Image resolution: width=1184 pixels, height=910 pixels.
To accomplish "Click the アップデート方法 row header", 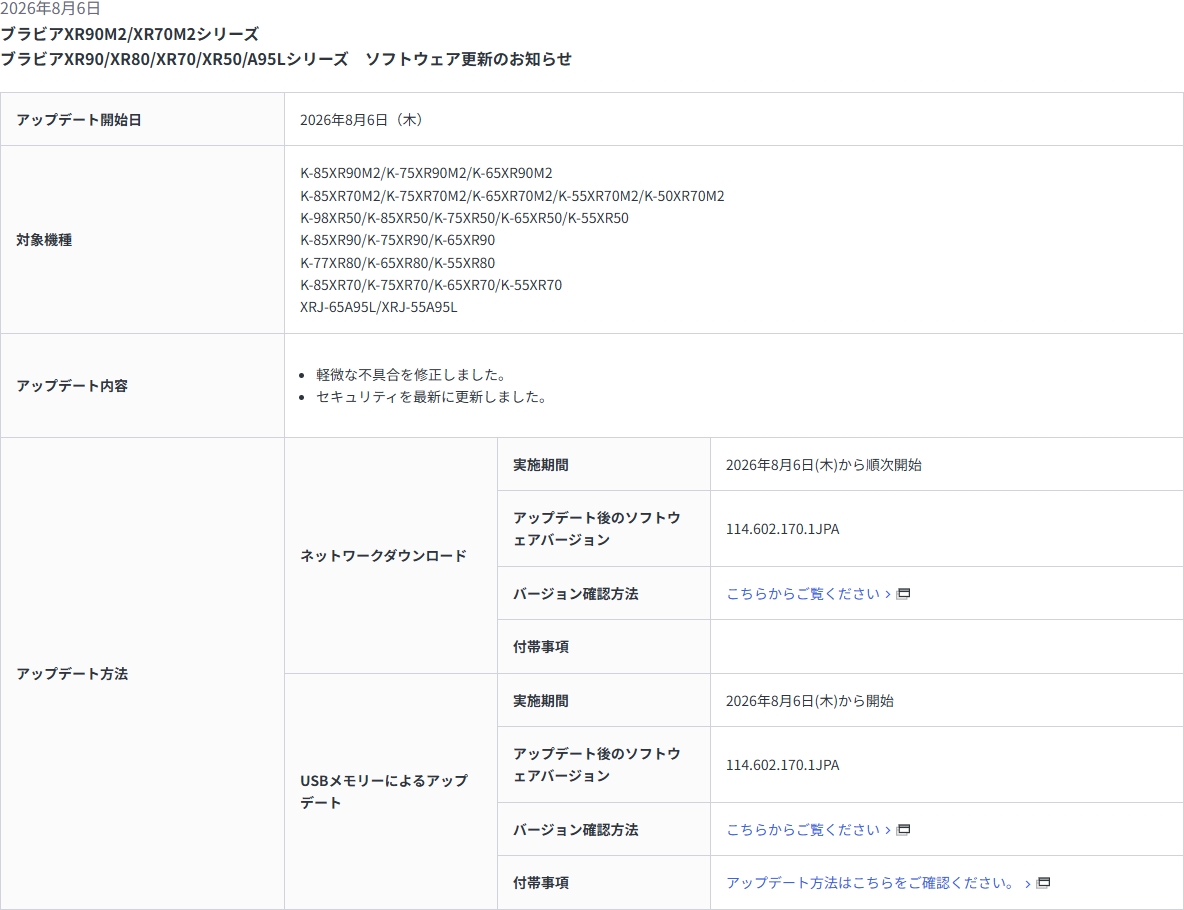I will (x=72, y=674).
